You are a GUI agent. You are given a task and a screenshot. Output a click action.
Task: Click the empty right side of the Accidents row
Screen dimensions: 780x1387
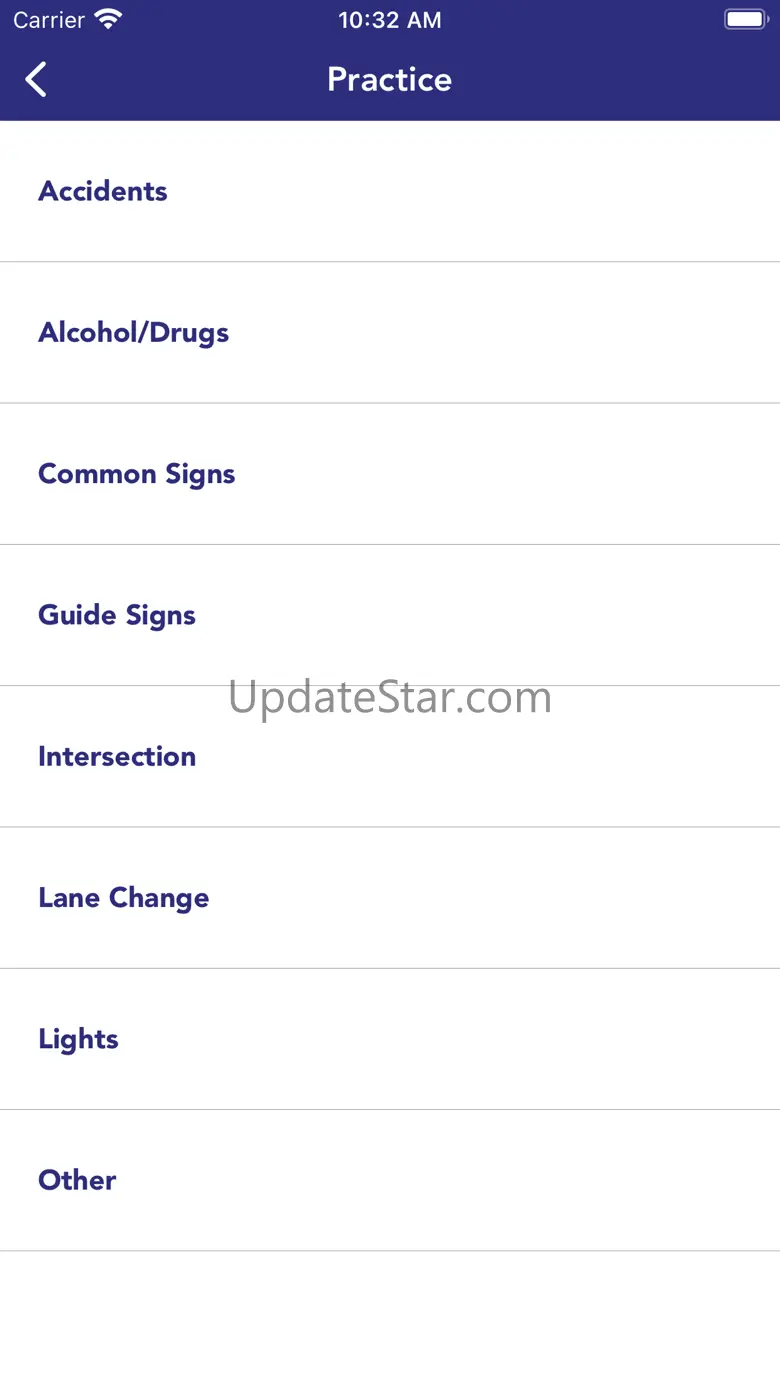click(600, 191)
